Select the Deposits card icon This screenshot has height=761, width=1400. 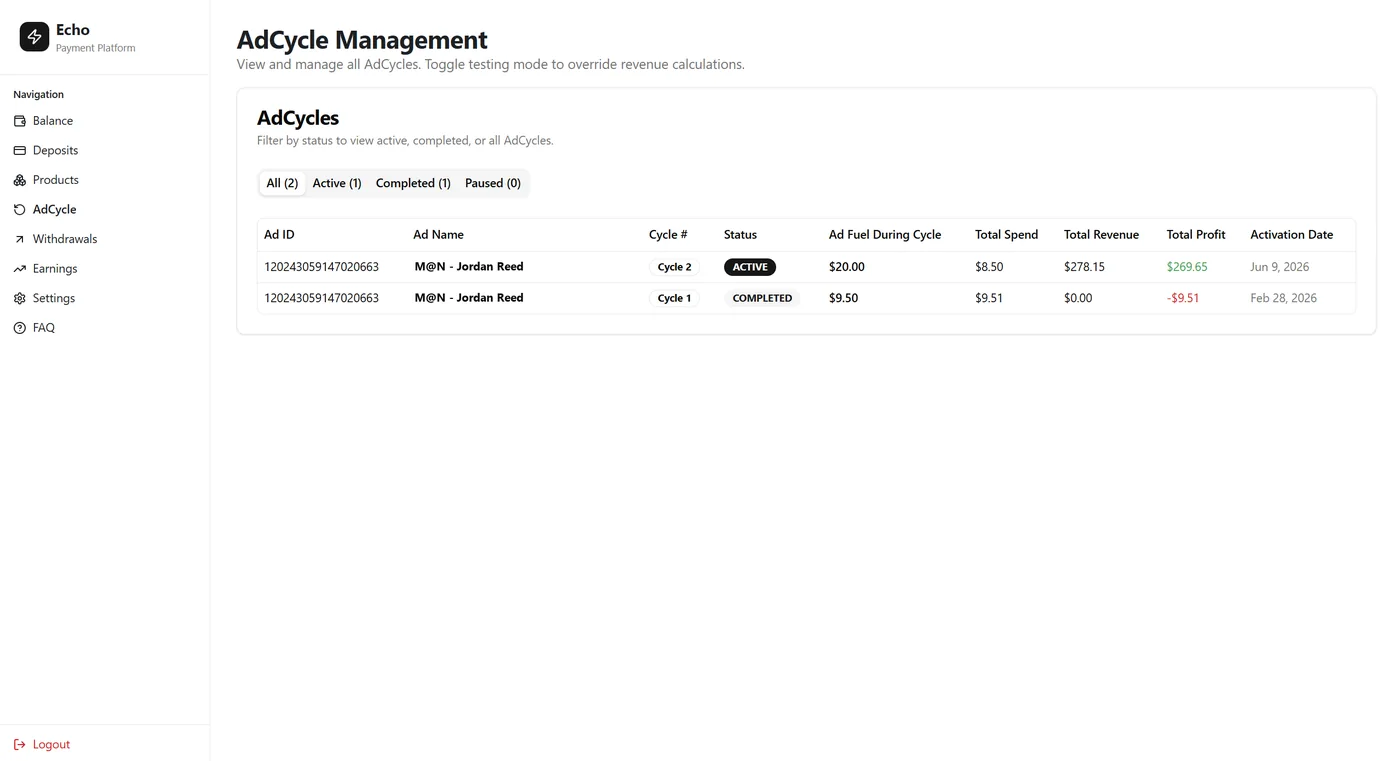tap(19, 150)
